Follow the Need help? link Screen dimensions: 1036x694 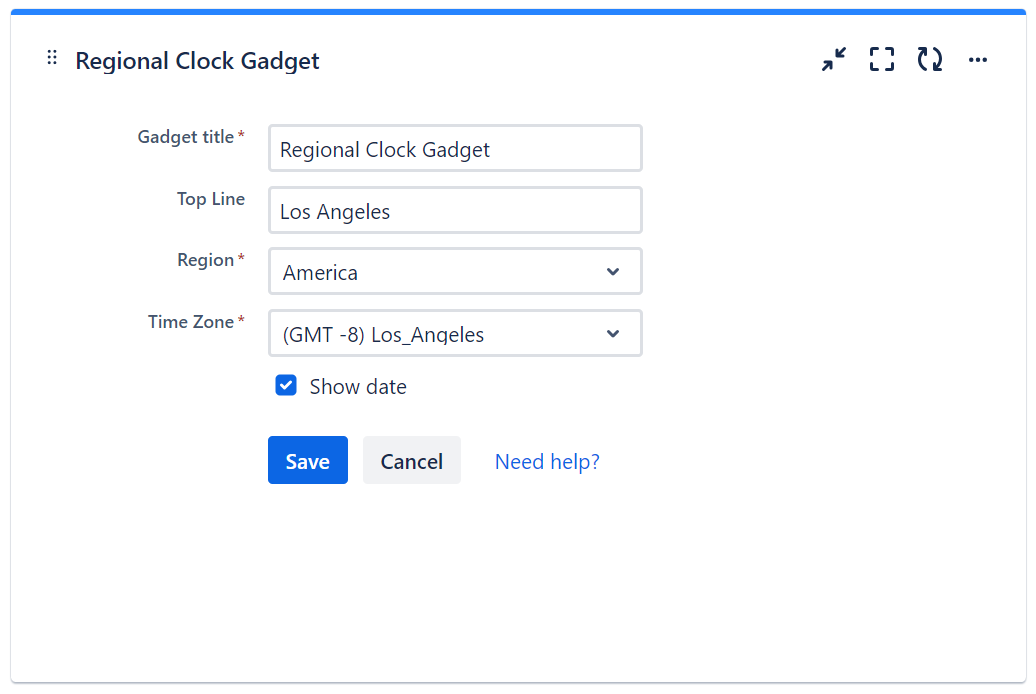(547, 461)
